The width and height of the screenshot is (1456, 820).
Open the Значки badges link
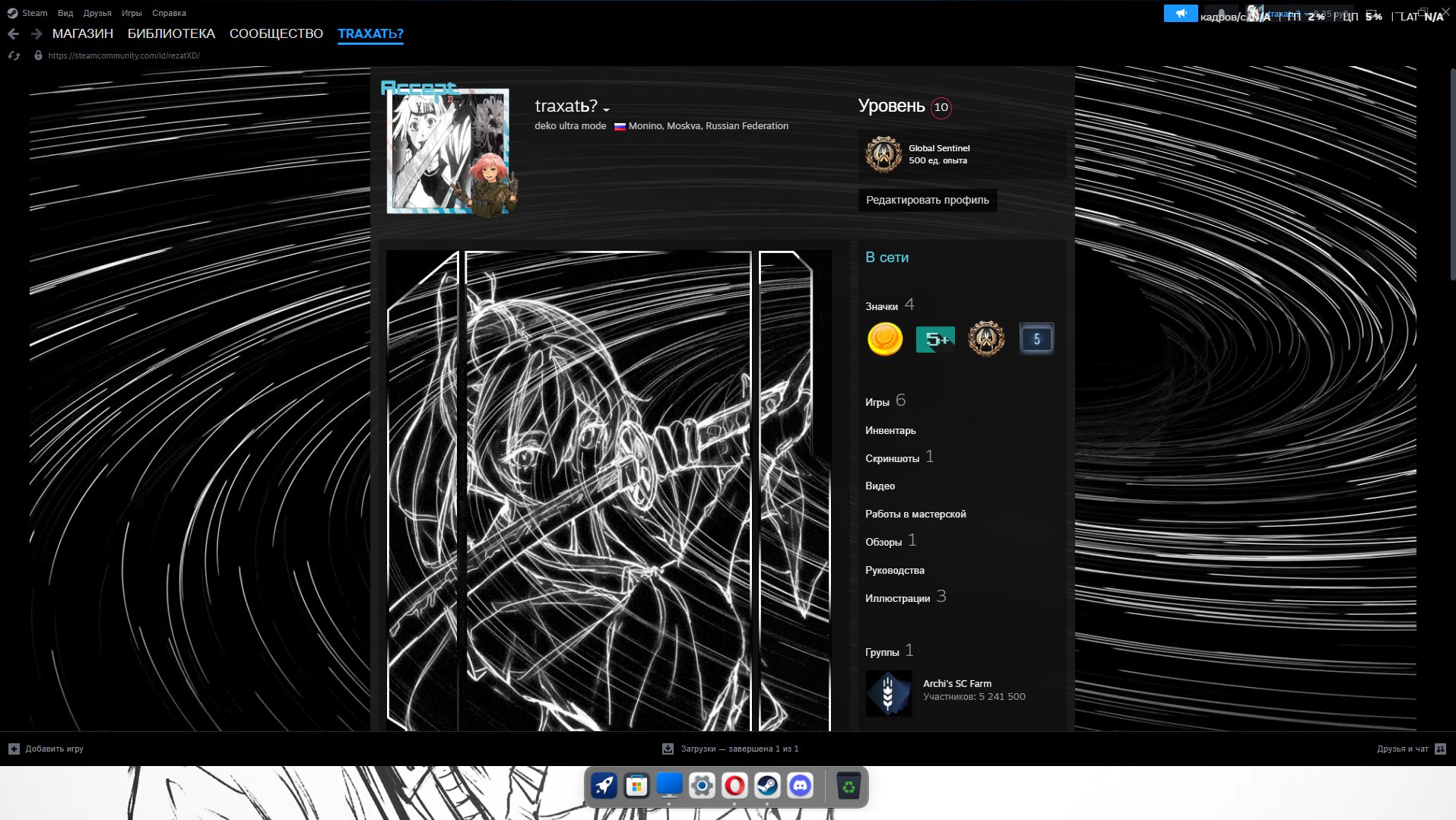pos(882,306)
